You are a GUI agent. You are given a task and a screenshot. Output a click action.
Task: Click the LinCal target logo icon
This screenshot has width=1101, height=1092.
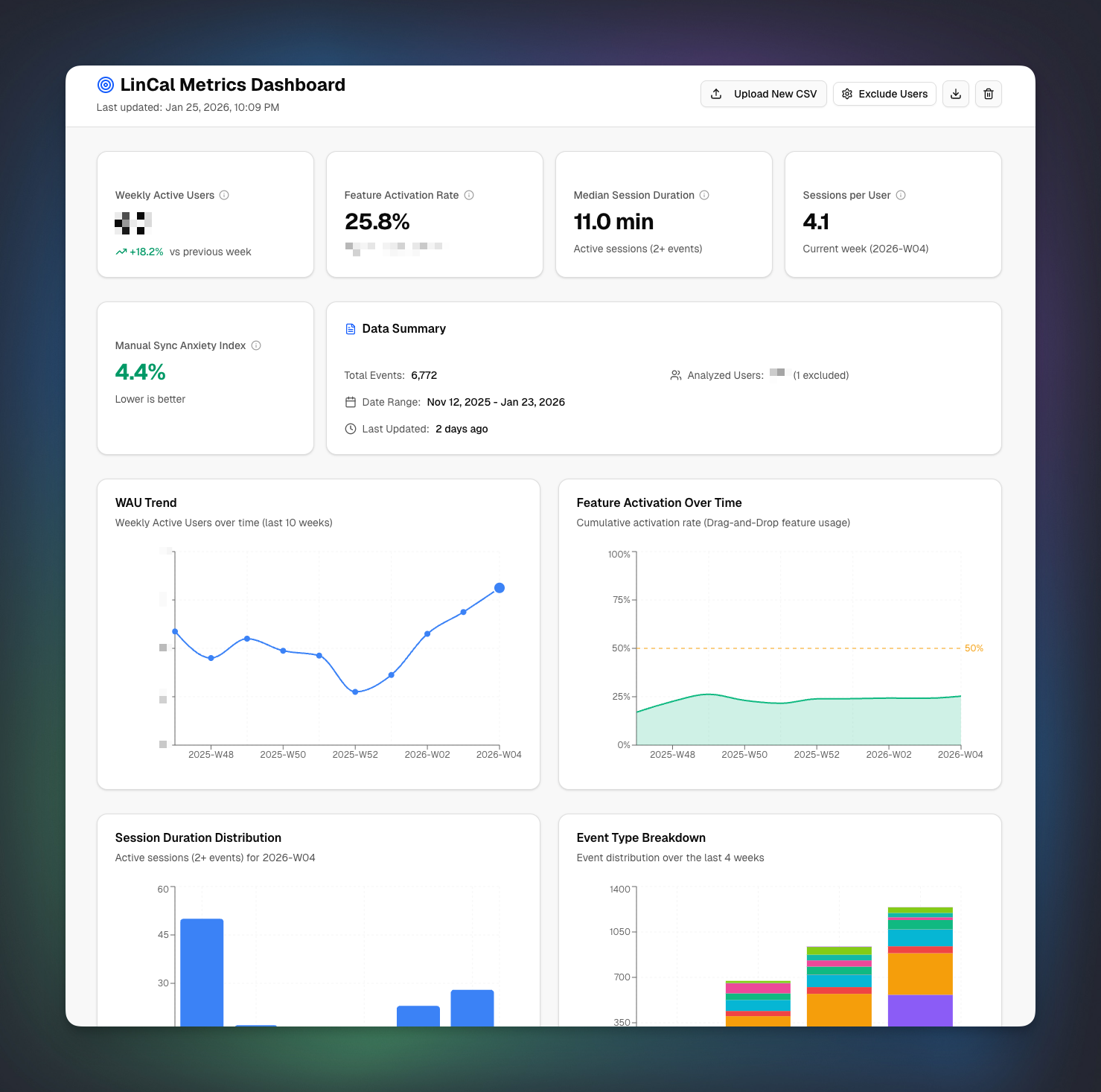tap(106, 85)
